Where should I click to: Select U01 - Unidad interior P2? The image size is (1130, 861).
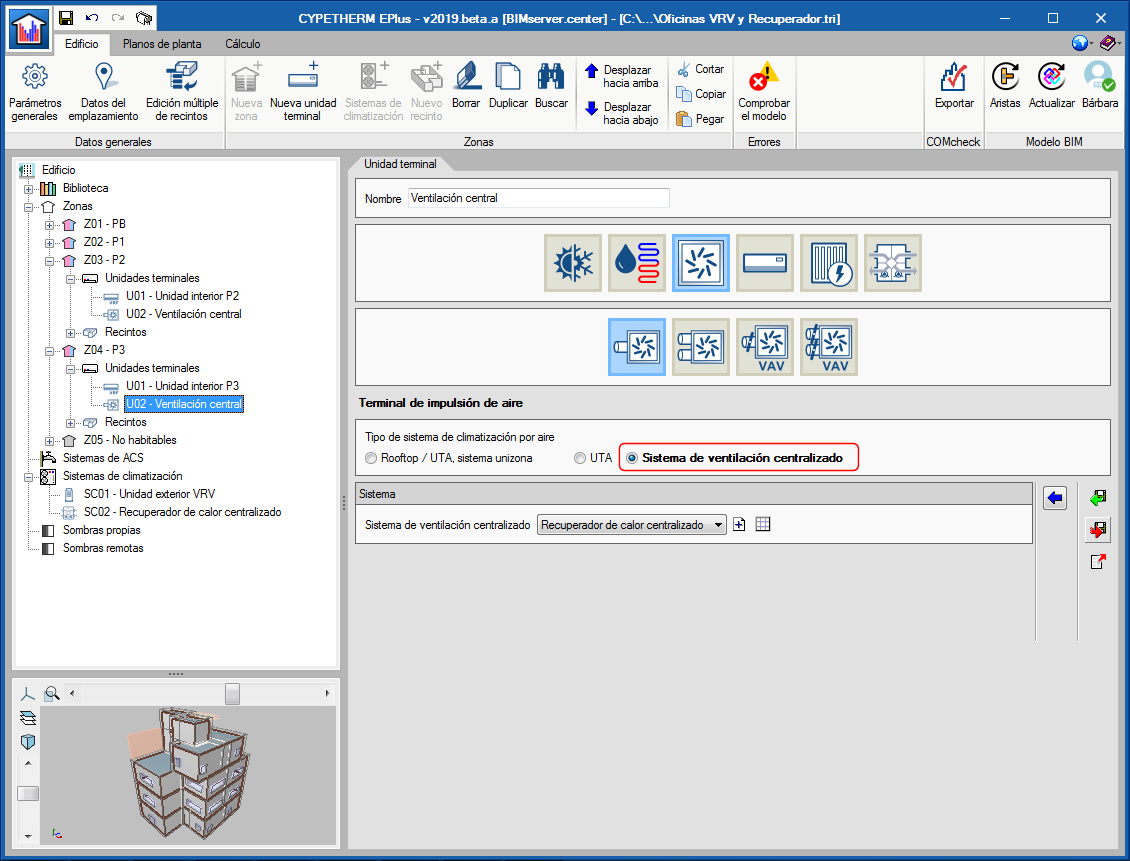(x=182, y=296)
